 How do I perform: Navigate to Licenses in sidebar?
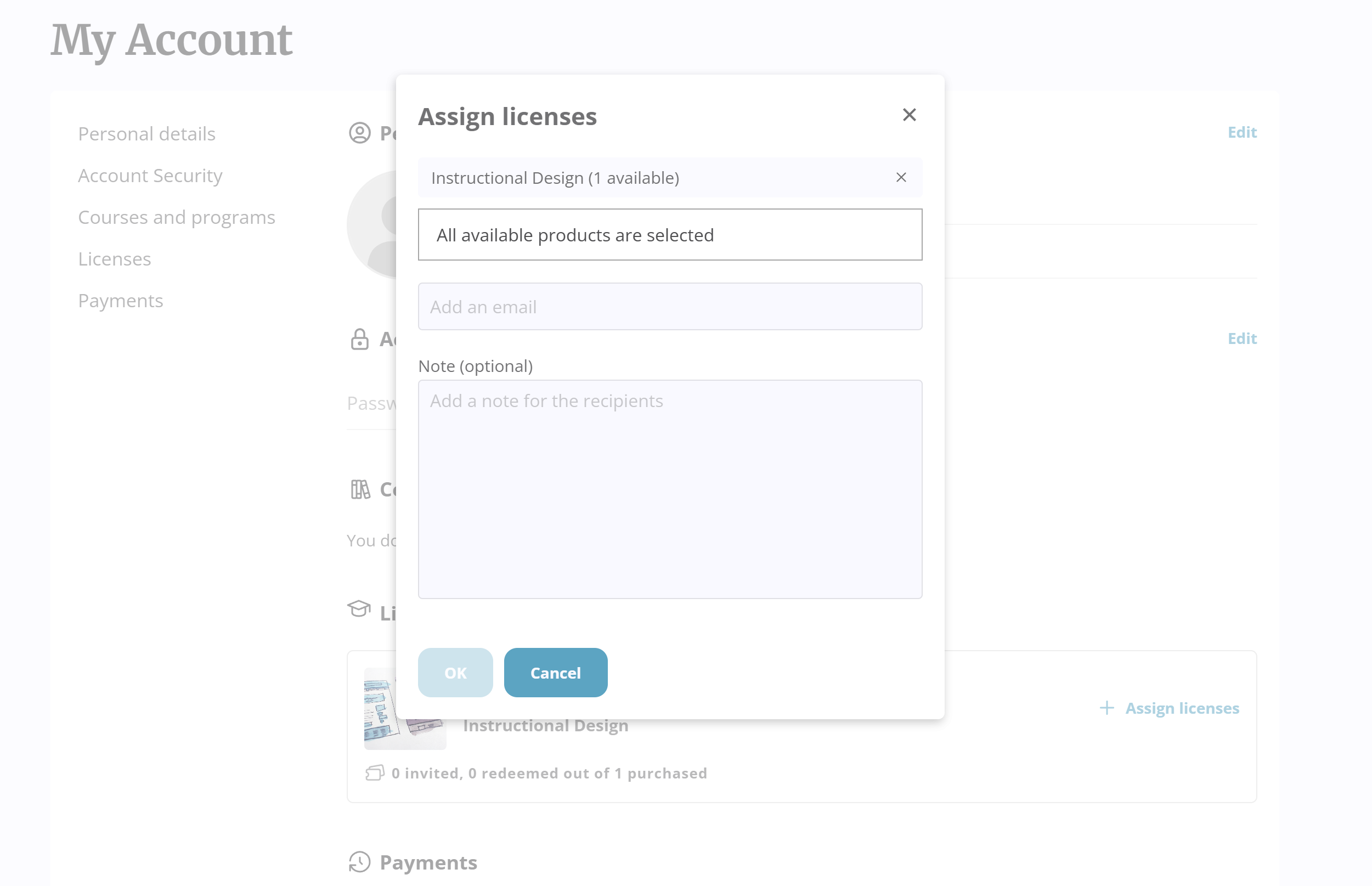pos(115,259)
